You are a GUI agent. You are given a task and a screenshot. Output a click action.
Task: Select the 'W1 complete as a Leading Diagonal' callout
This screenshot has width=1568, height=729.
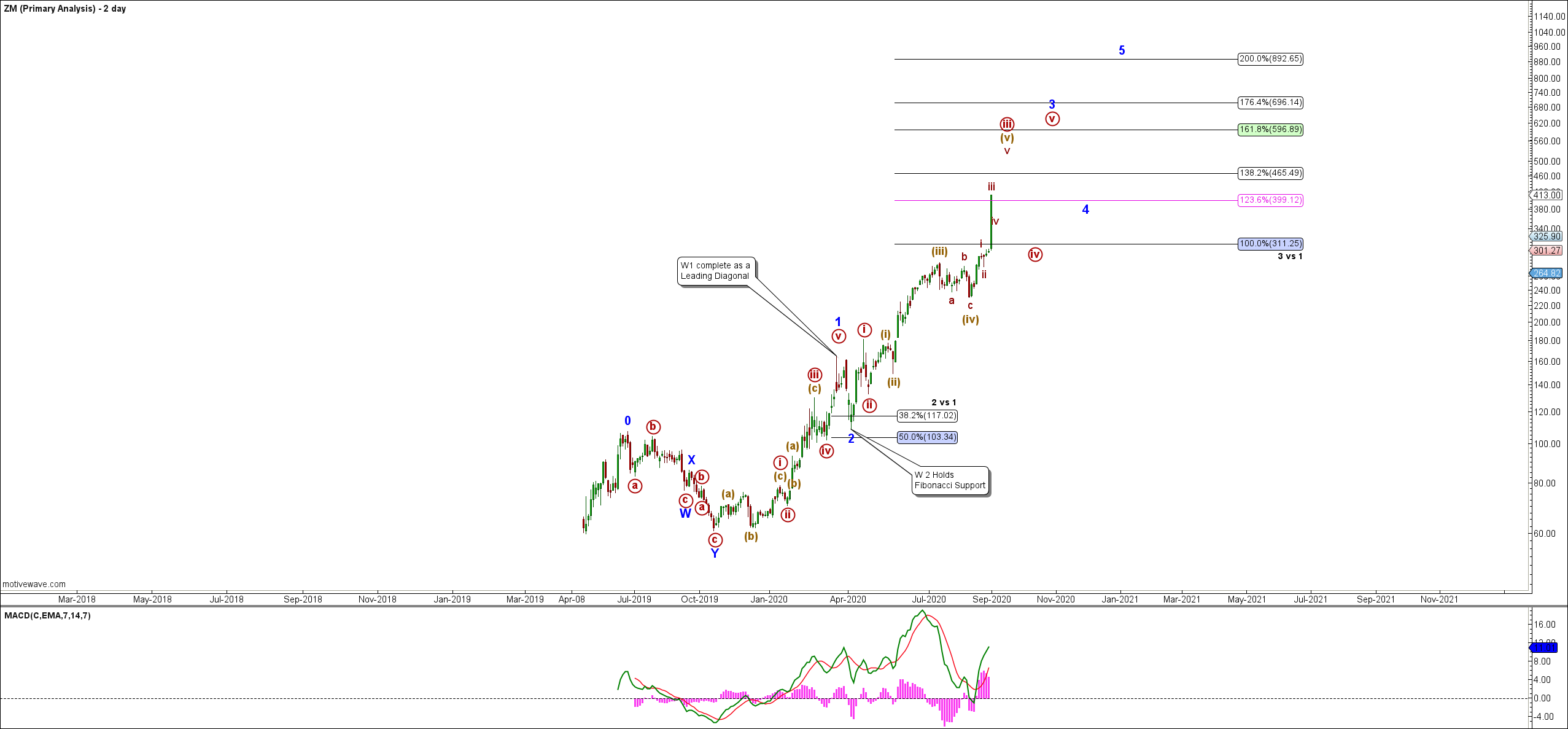(x=715, y=270)
